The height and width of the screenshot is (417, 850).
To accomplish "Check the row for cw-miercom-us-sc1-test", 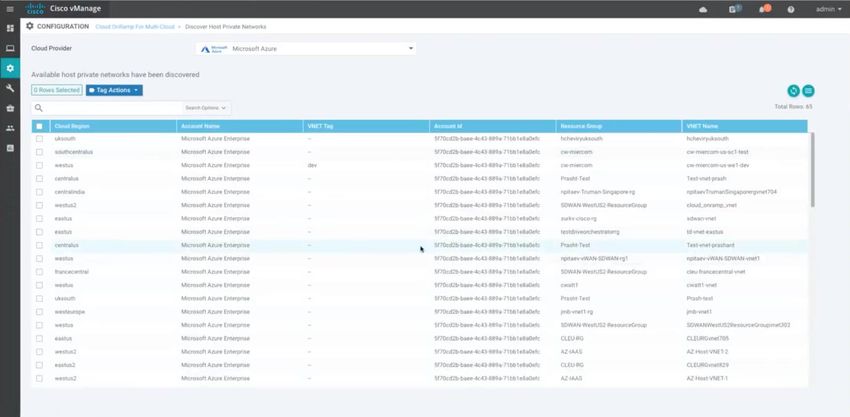I will (39, 152).
